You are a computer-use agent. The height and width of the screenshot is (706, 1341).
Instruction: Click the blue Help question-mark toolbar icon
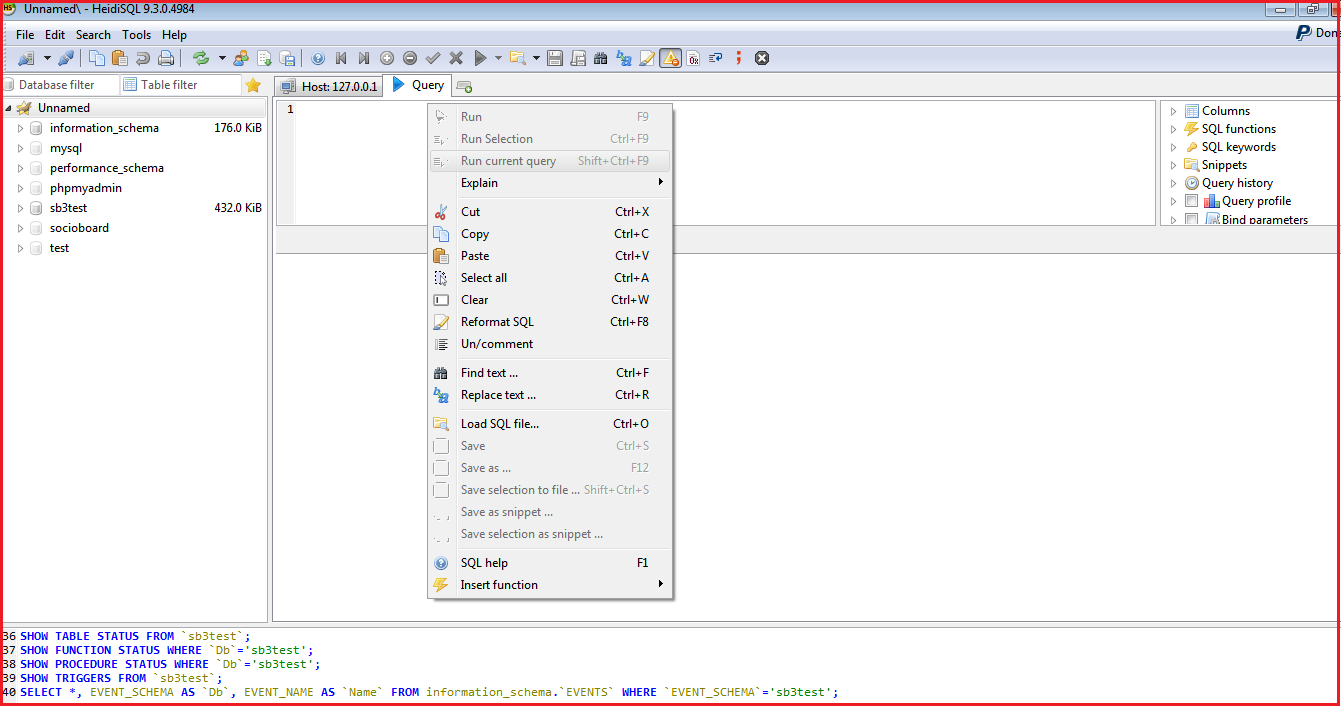point(318,58)
